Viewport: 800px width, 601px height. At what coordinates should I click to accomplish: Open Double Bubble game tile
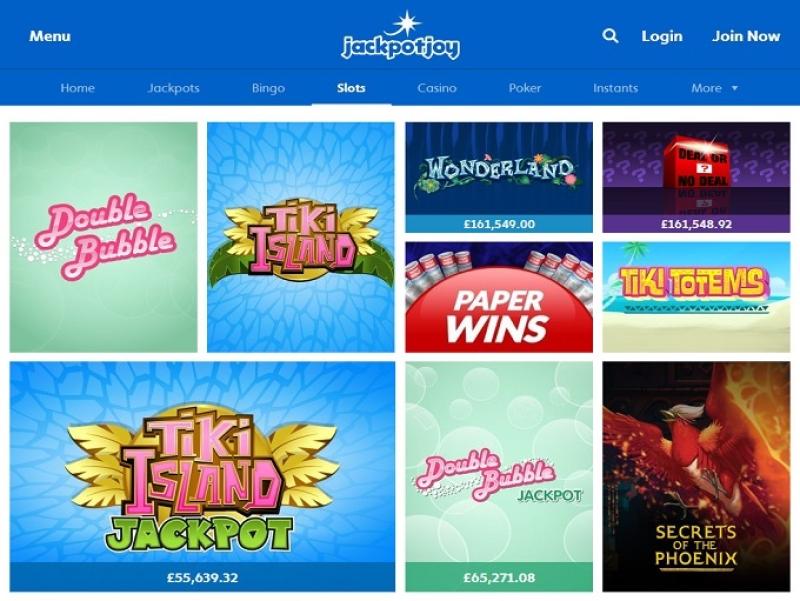[x=104, y=237]
